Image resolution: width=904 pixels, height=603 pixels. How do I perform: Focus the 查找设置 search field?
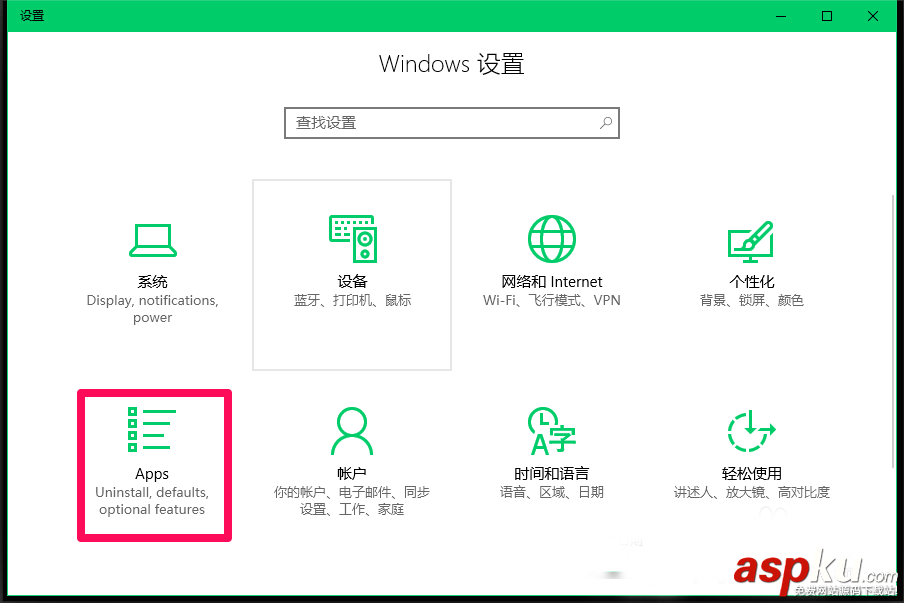coord(451,123)
